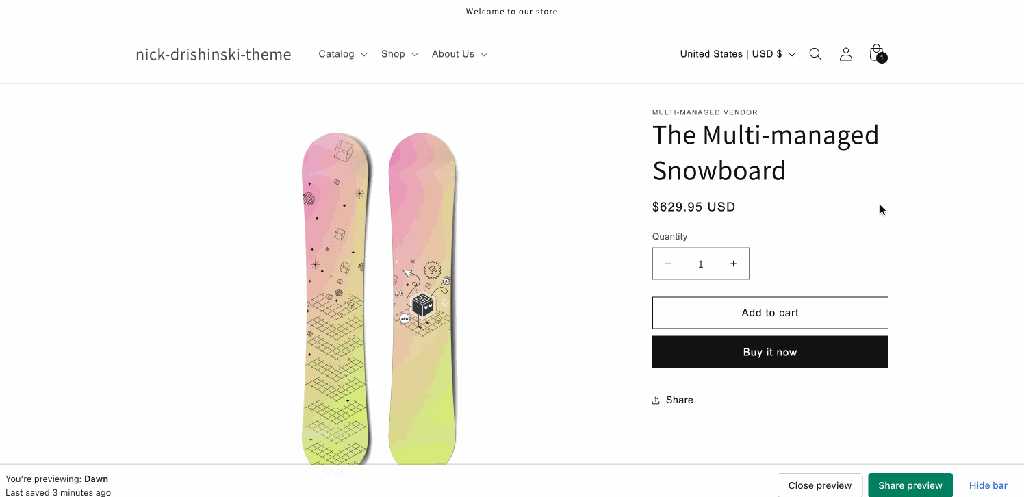This screenshot has height=497, width=1024.
Task: Click the Buy it now button
Action: click(x=770, y=352)
